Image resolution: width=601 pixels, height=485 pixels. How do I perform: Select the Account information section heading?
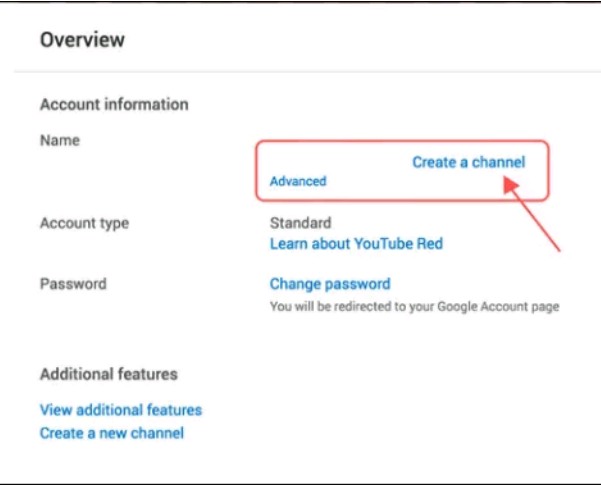click(x=114, y=104)
